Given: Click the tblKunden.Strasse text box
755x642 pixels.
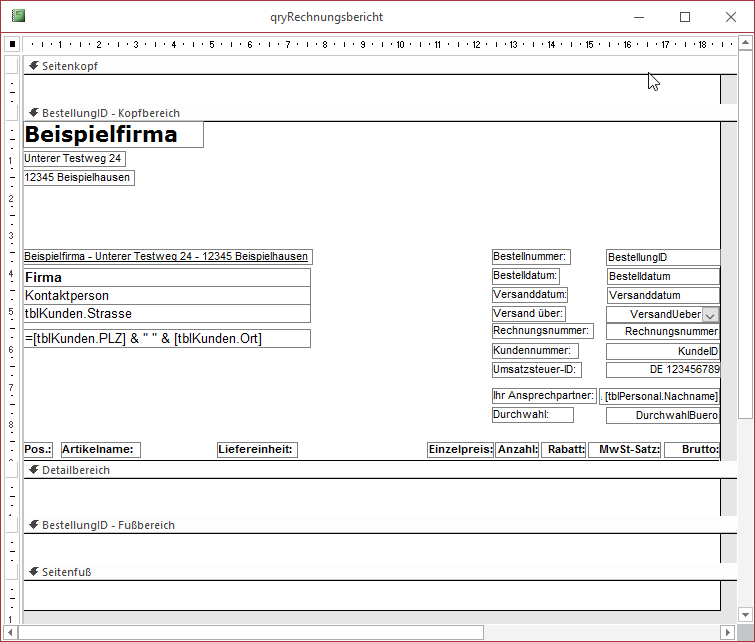Looking at the screenshot, I should 167,314.
